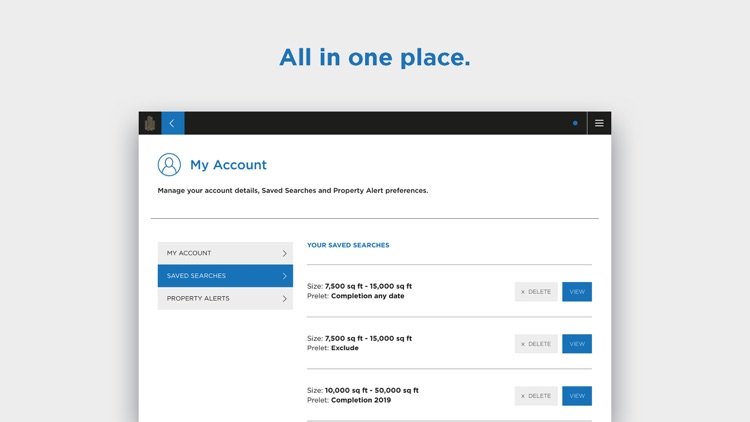Open the Property Alerts sidebar item

(225, 299)
